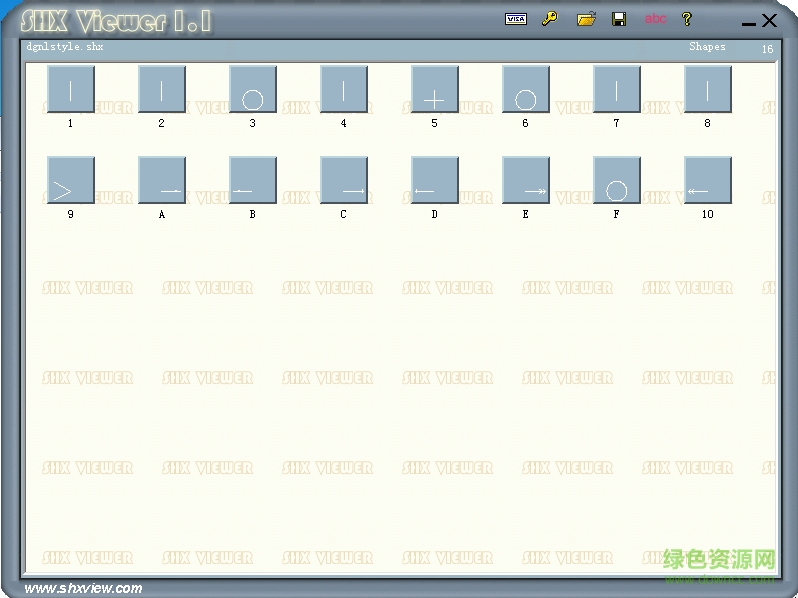Viewport: 798px width, 598px height.
Task: Select the plus sign shape 5
Action: point(435,90)
